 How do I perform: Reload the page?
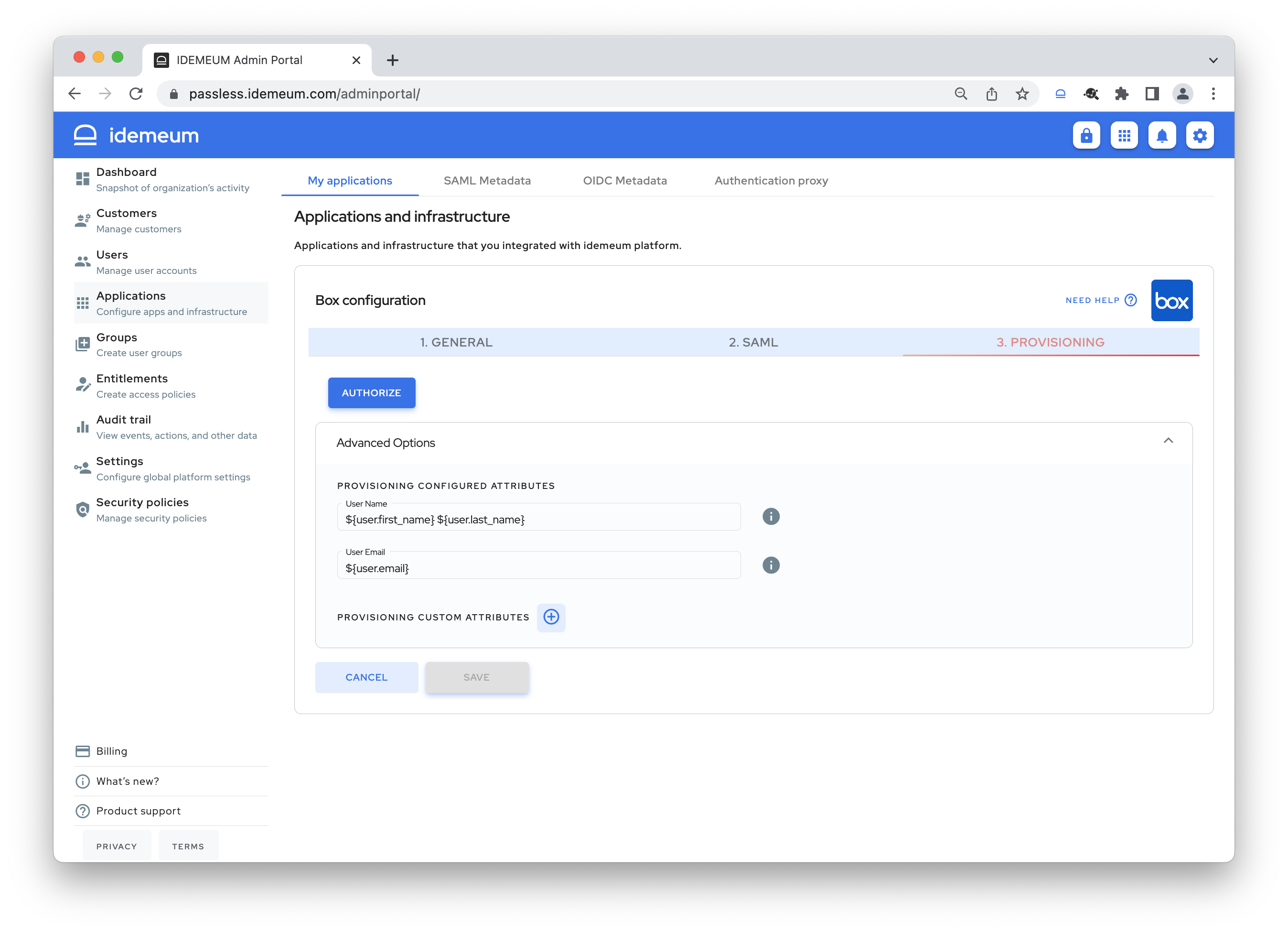click(x=136, y=94)
